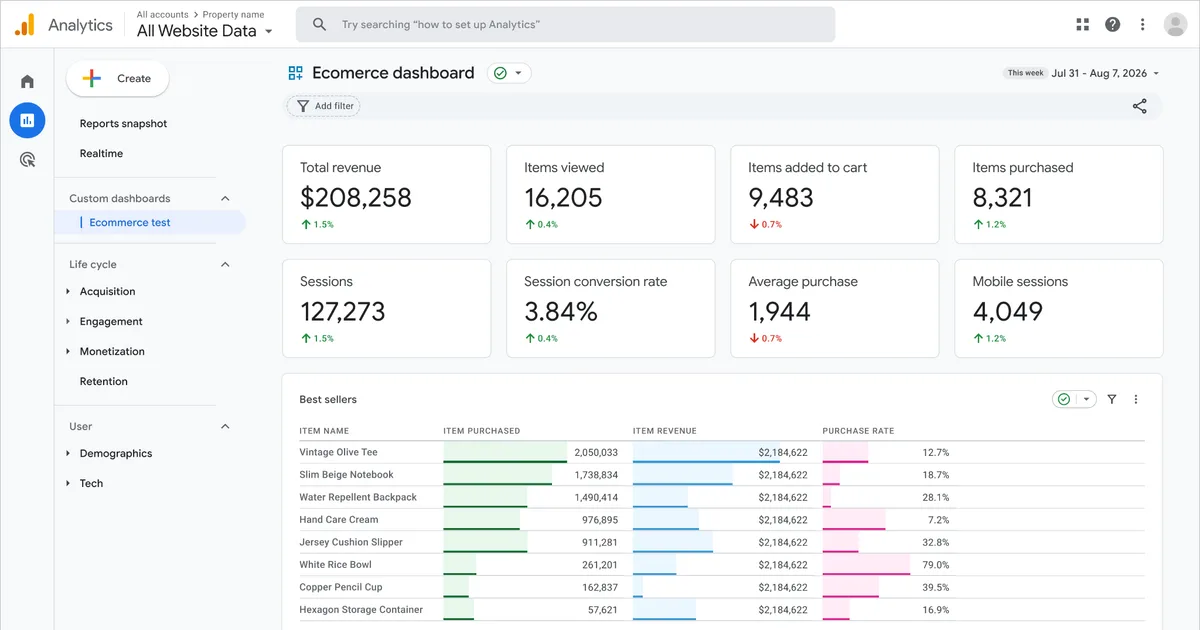Viewport: 1200px width, 630px height.
Task: Open the top bar three-dot menu
Action: 1142,25
